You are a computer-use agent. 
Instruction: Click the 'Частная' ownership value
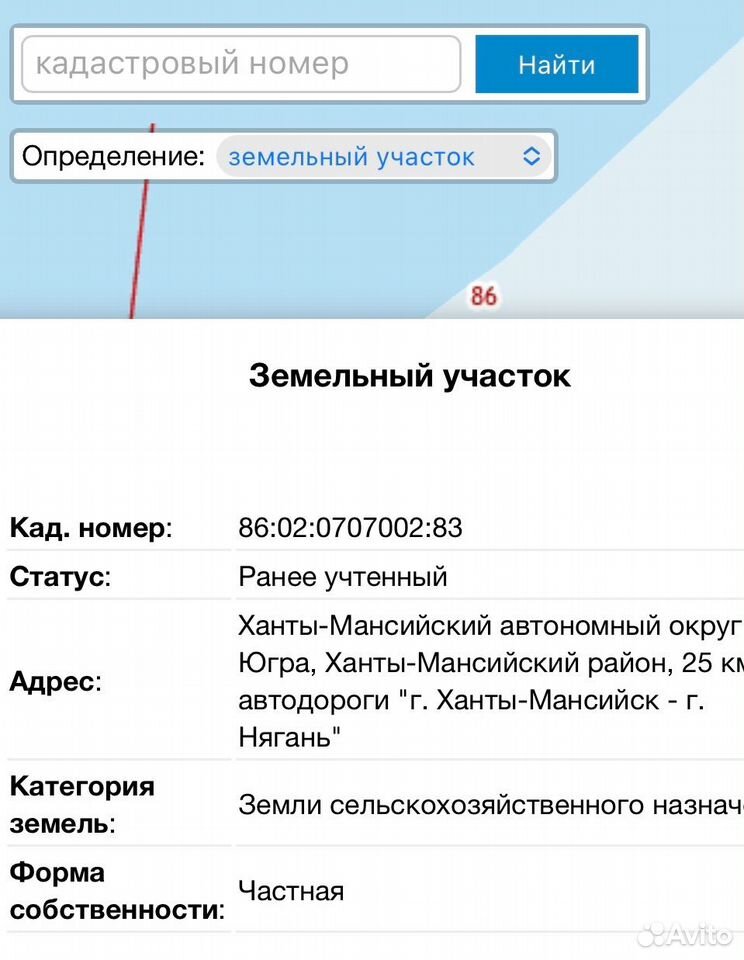[x=291, y=891]
